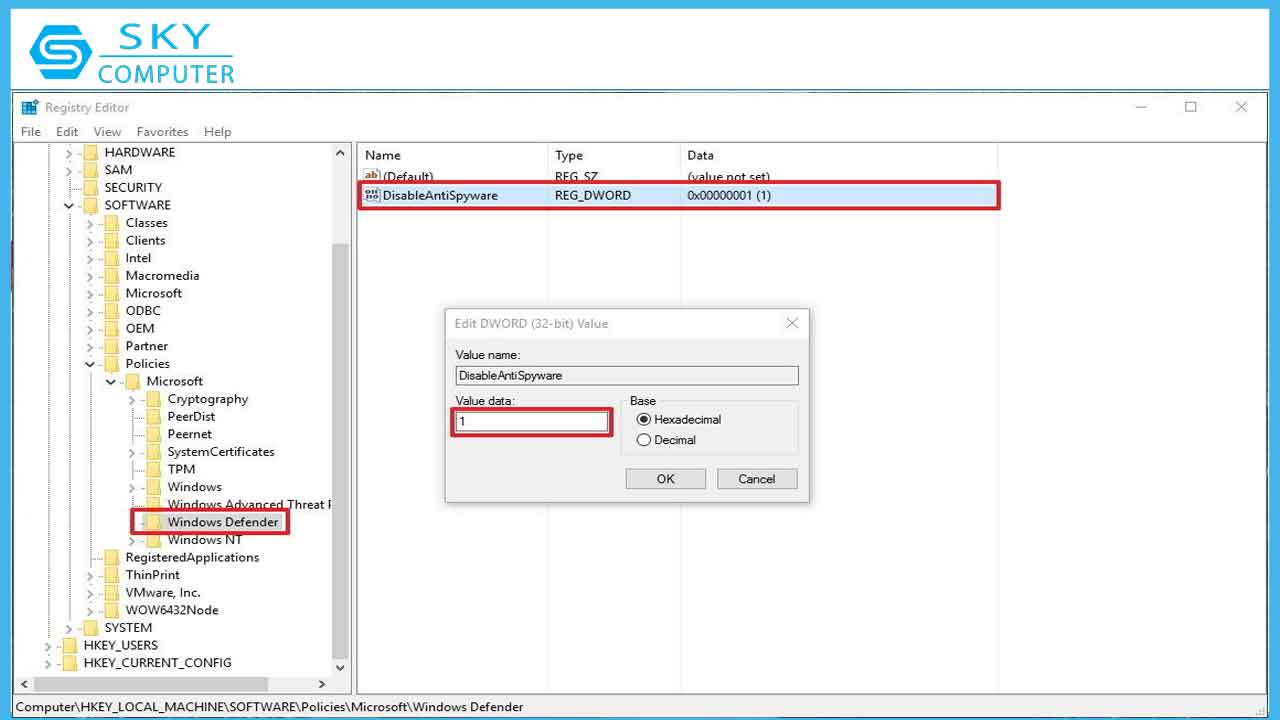This screenshot has width=1280, height=720.
Task: Expand the VMware, Inc. key
Action: pyautogui.click(x=90, y=592)
